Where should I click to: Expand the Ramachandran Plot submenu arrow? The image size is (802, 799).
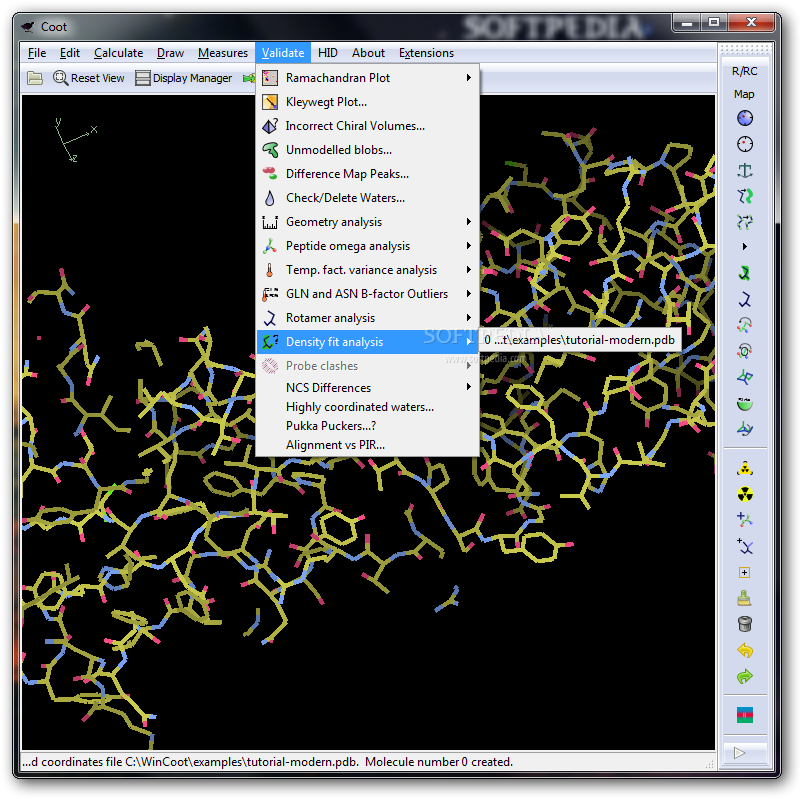coord(469,78)
